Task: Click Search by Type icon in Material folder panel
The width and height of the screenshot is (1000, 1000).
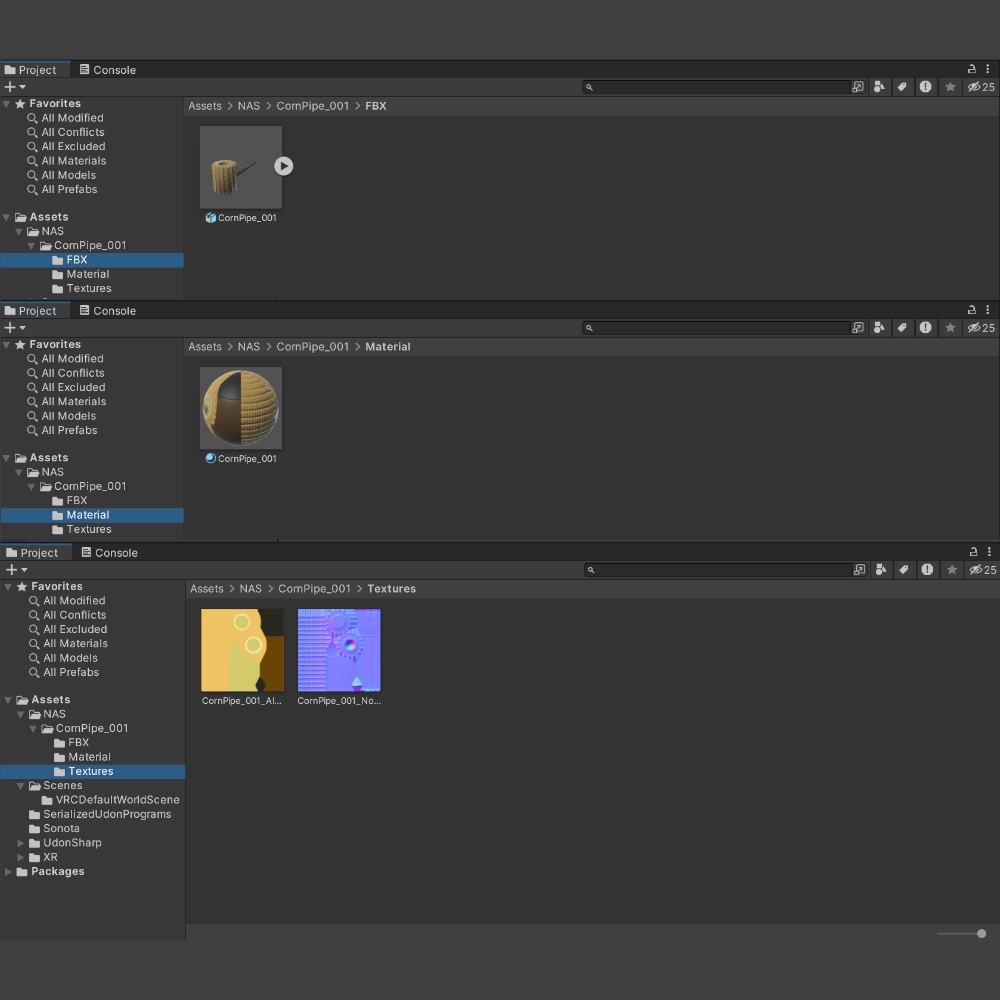Action: 879,328
